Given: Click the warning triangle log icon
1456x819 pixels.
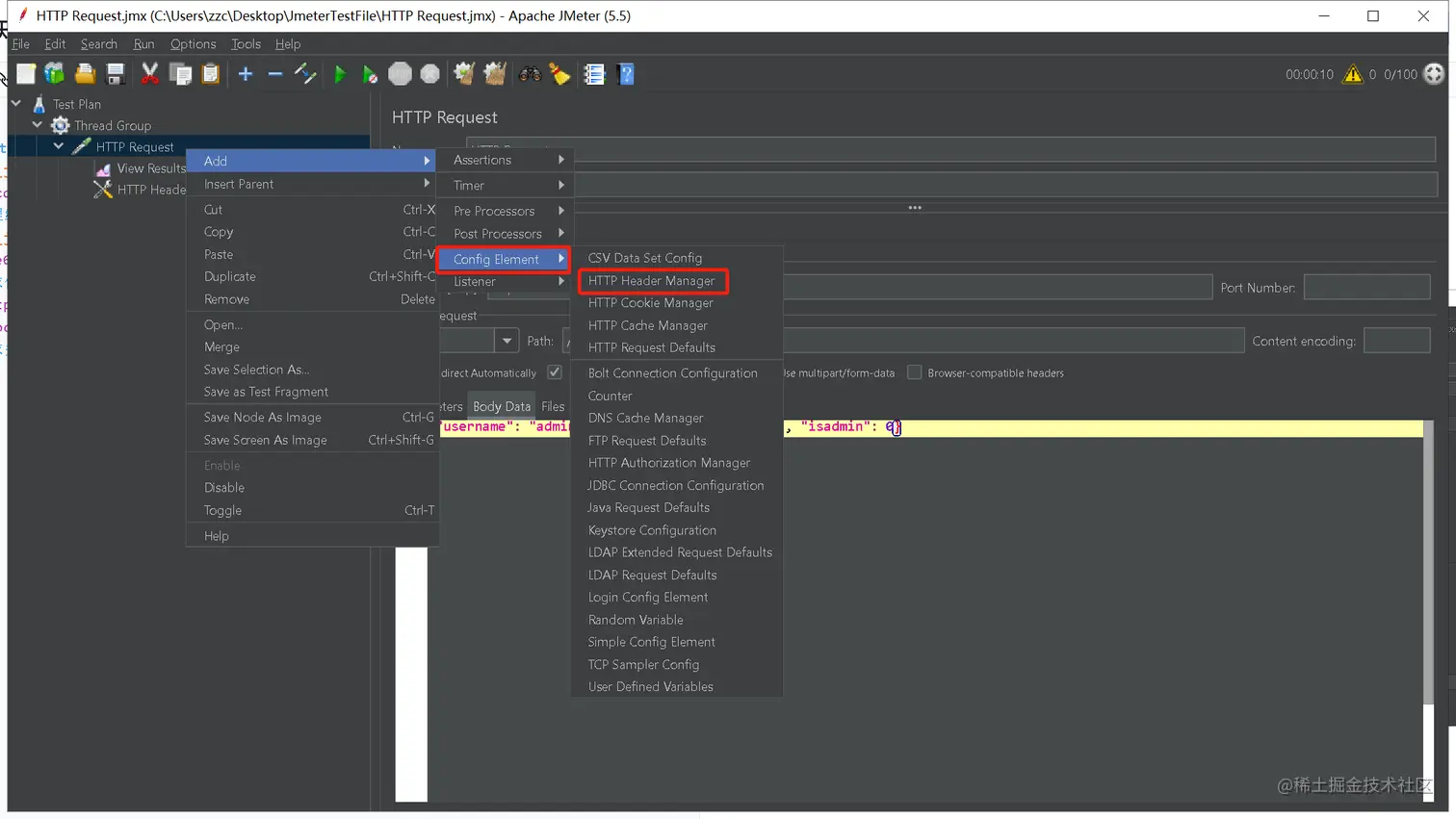Looking at the screenshot, I should click(1353, 74).
